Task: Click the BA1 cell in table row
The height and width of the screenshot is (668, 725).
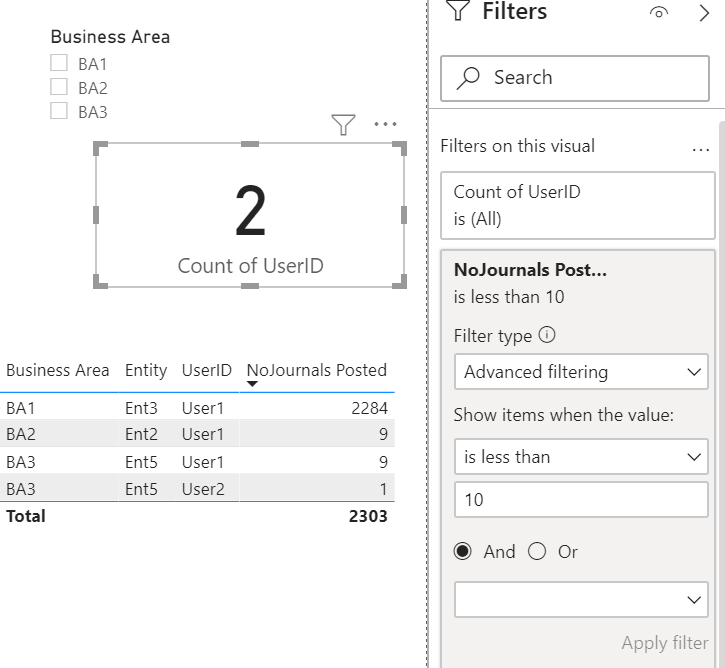Action: click(x=20, y=408)
